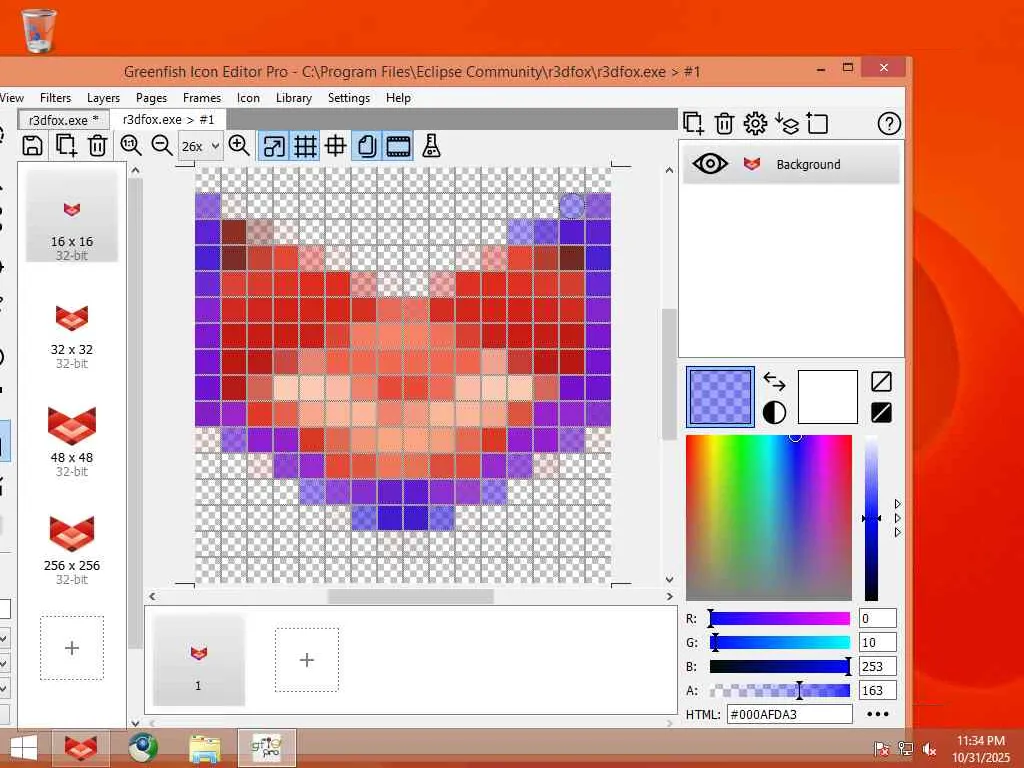Screen dimensions: 1024x768
Task: Select the transparent color icon
Action: click(x=882, y=381)
